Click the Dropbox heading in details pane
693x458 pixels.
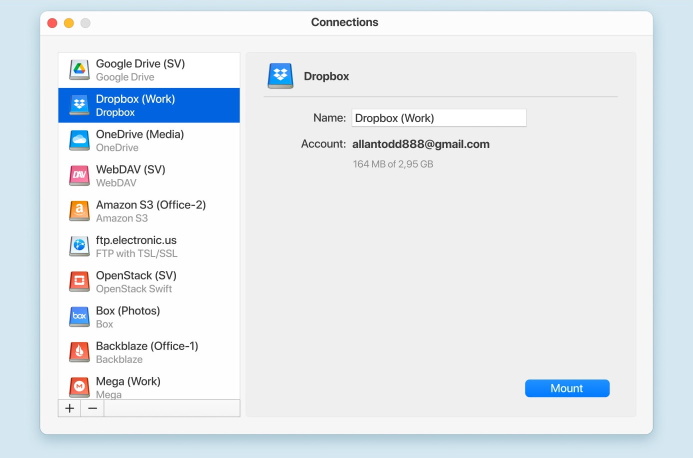pyautogui.click(x=326, y=76)
